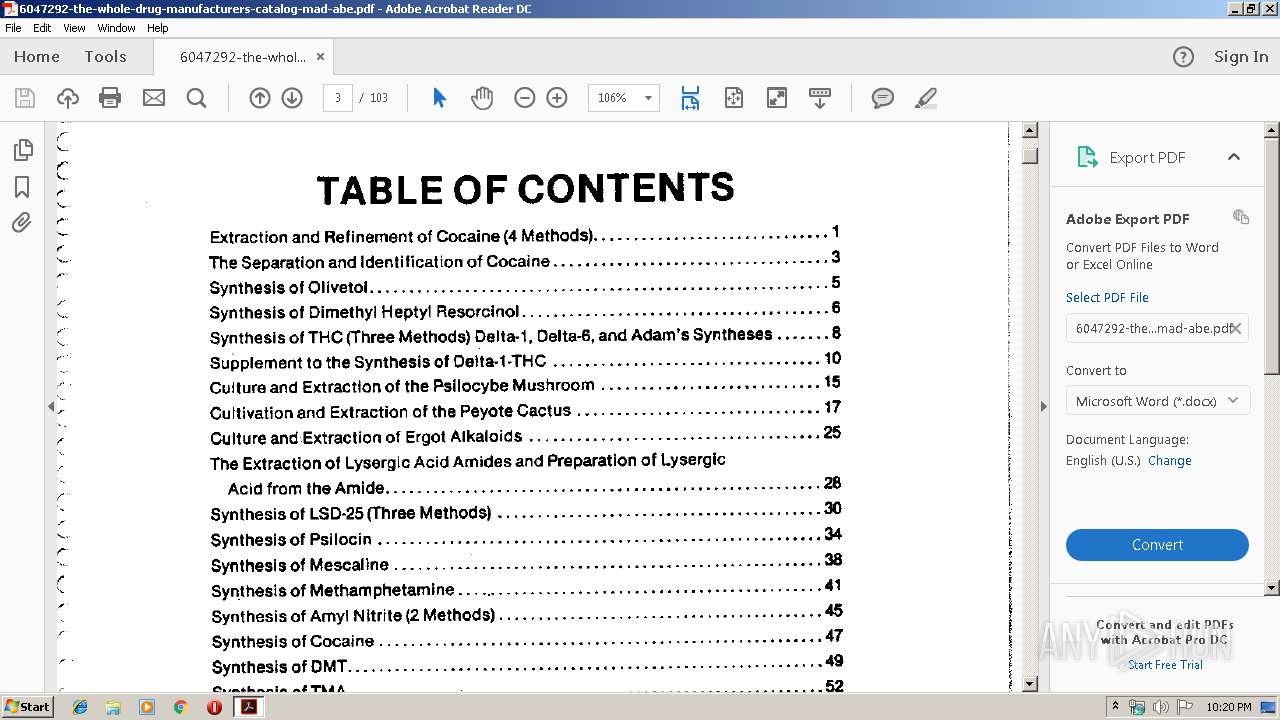1280x720 pixels.
Task: Open File Explorer folder in taskbar
Action: coord(113,707)
